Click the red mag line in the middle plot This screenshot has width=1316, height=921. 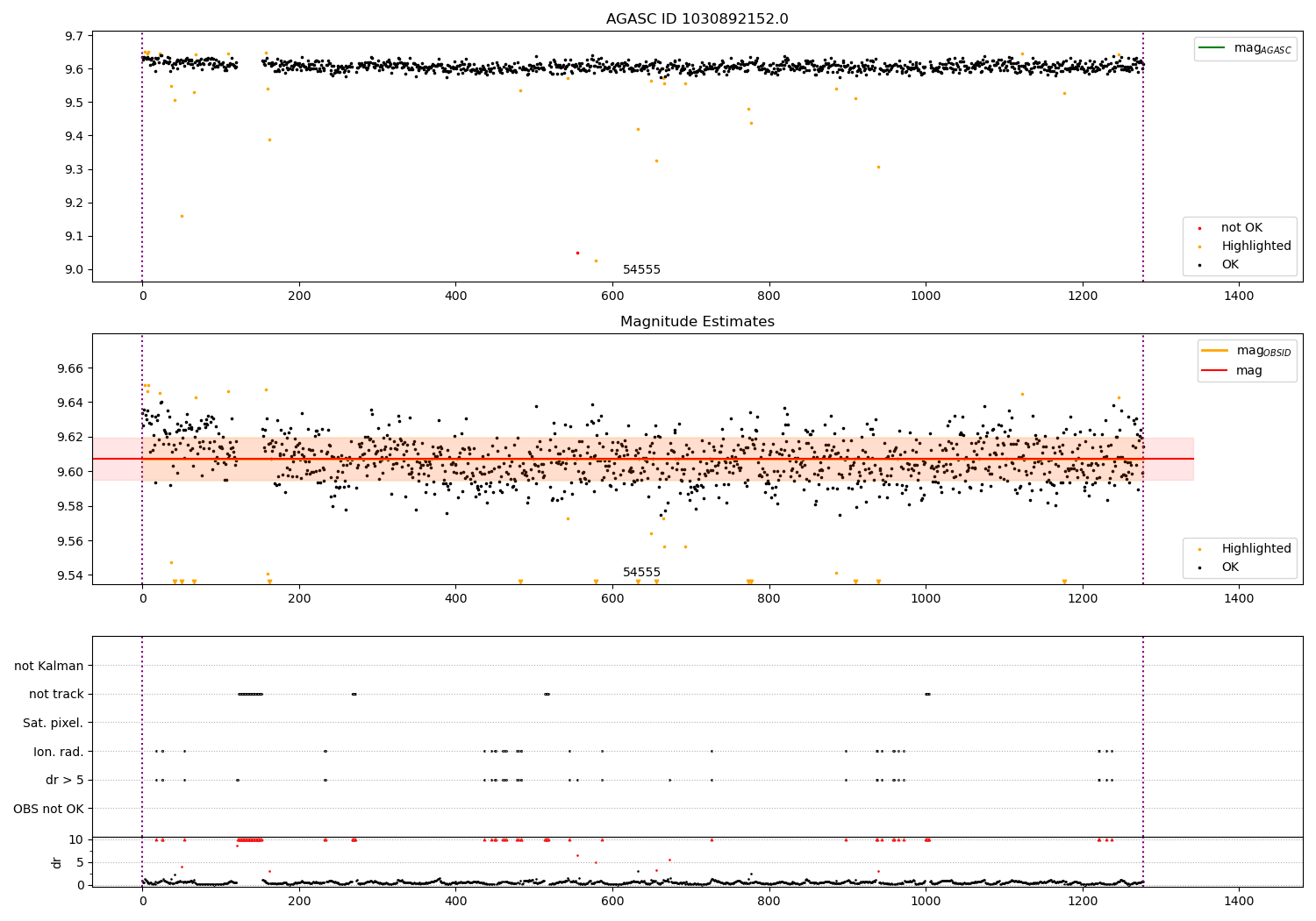tap(643, 459)
